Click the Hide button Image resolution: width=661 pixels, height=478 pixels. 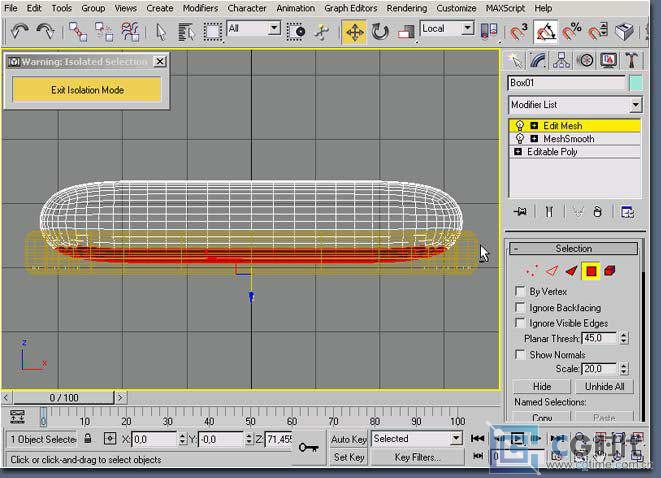coord(542,386)
